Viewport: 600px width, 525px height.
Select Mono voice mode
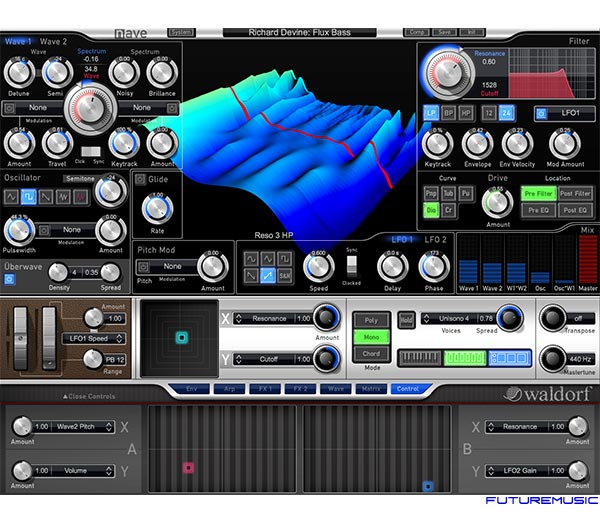(371, 337)
